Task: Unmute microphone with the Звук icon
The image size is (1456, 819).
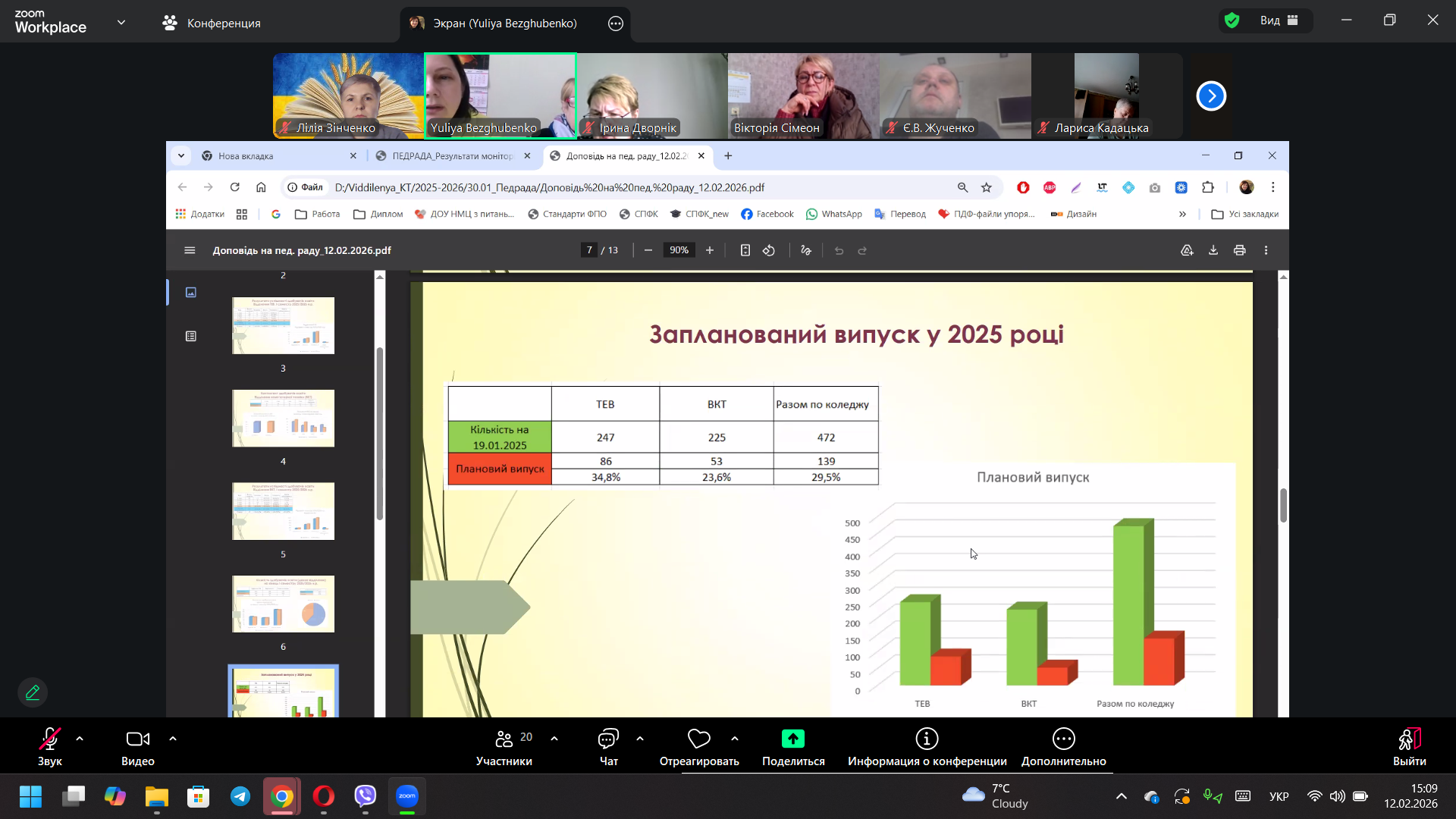Action: click(49, 739)
